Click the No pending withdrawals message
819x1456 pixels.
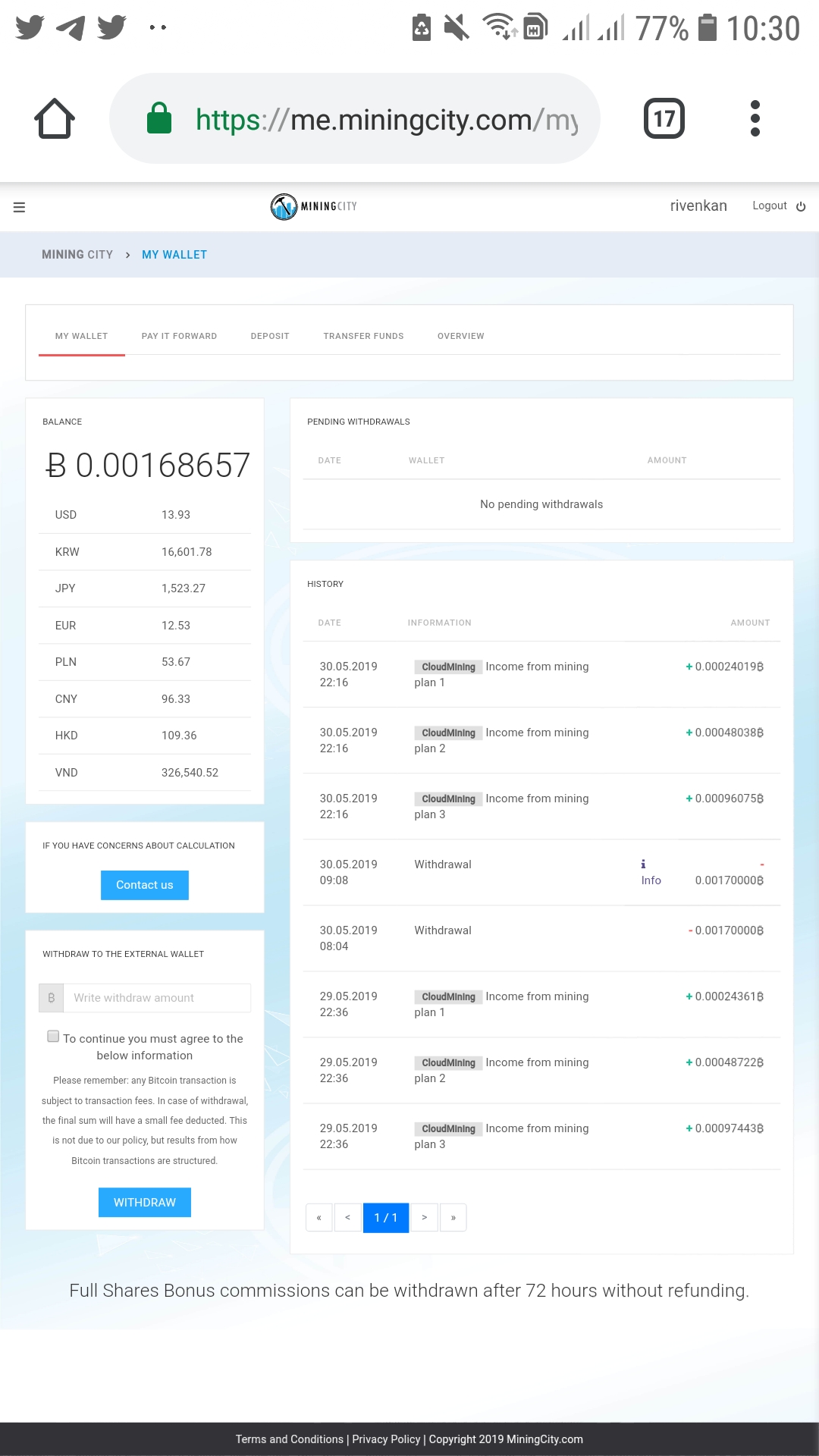[541, 504]
